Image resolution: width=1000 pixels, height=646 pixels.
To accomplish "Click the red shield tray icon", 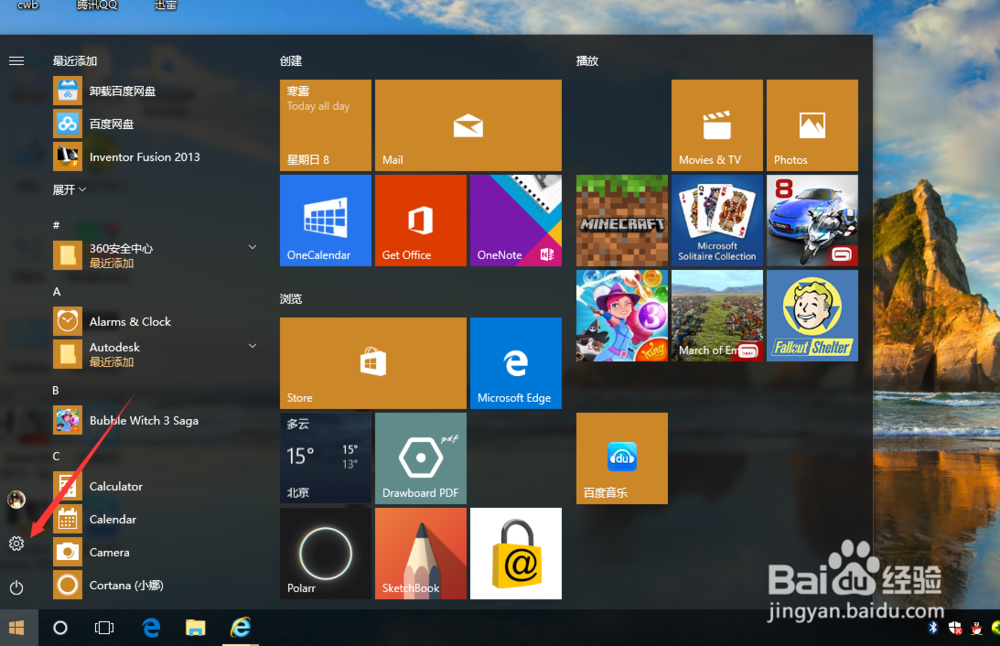I will pos(955,628).
